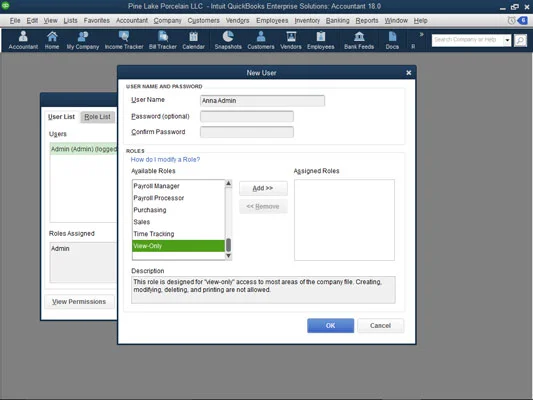Click the Confirm Password field

247,132
